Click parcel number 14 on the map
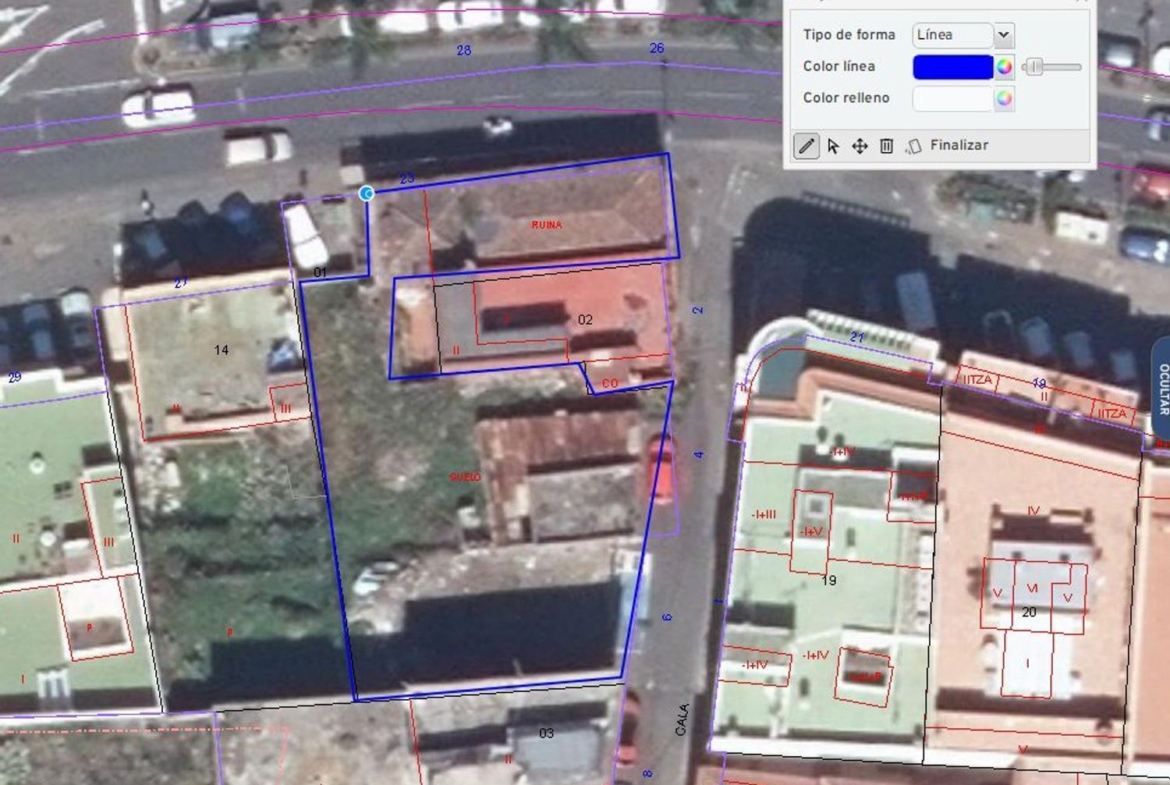 click(x=221, y=350)
